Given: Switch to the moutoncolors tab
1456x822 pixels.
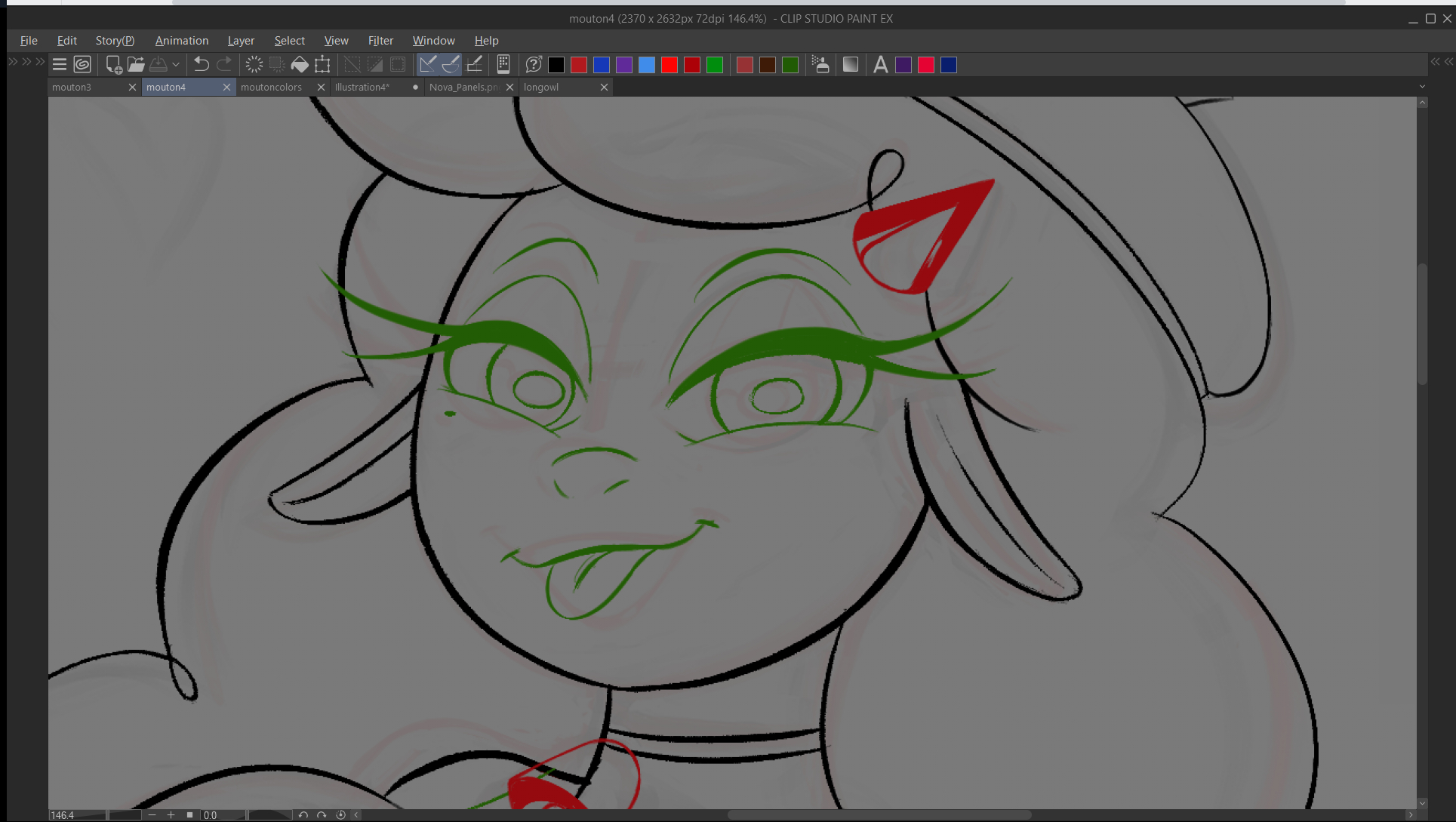Looking at the screenshot, I should click(271, 88).
